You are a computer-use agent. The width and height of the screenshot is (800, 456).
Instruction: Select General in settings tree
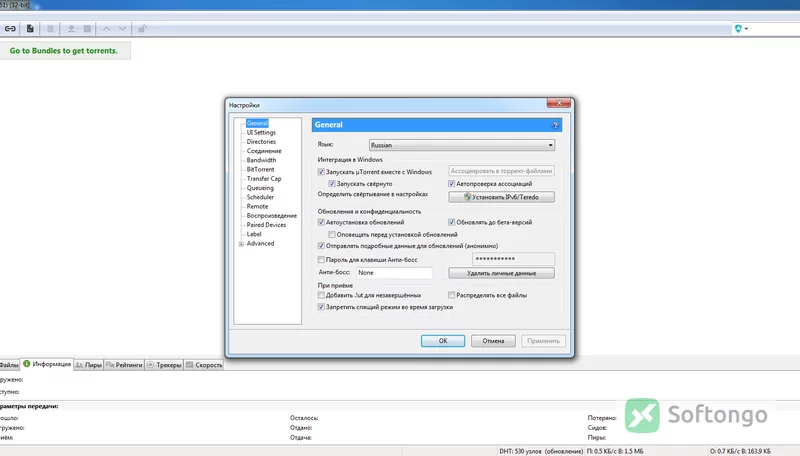point(257,123)
